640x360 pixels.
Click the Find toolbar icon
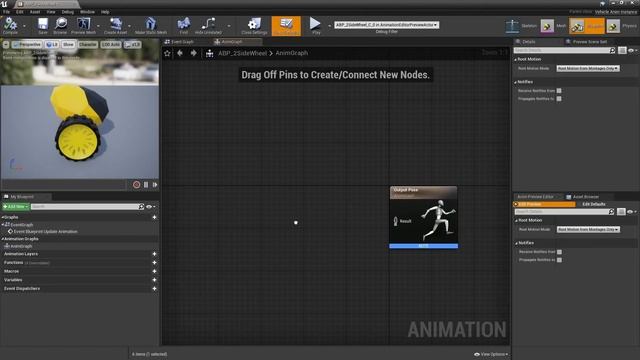point(184,25)
